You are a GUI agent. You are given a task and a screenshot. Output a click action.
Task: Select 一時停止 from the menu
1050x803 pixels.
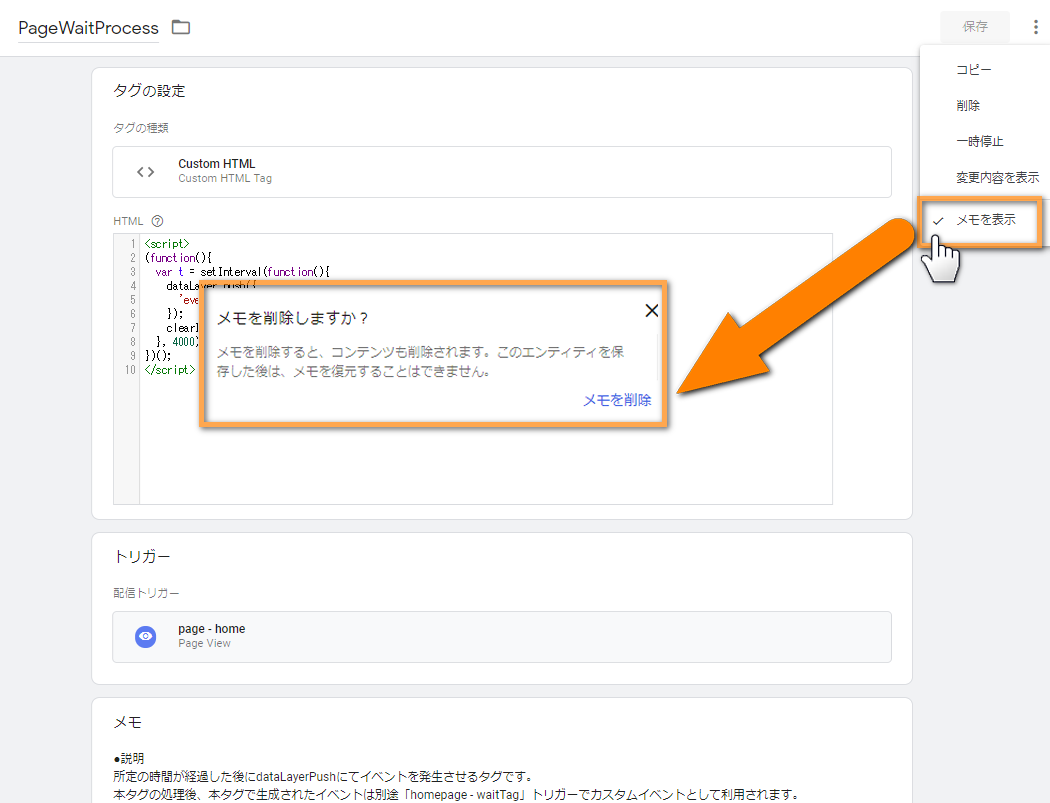coord(980,141)
